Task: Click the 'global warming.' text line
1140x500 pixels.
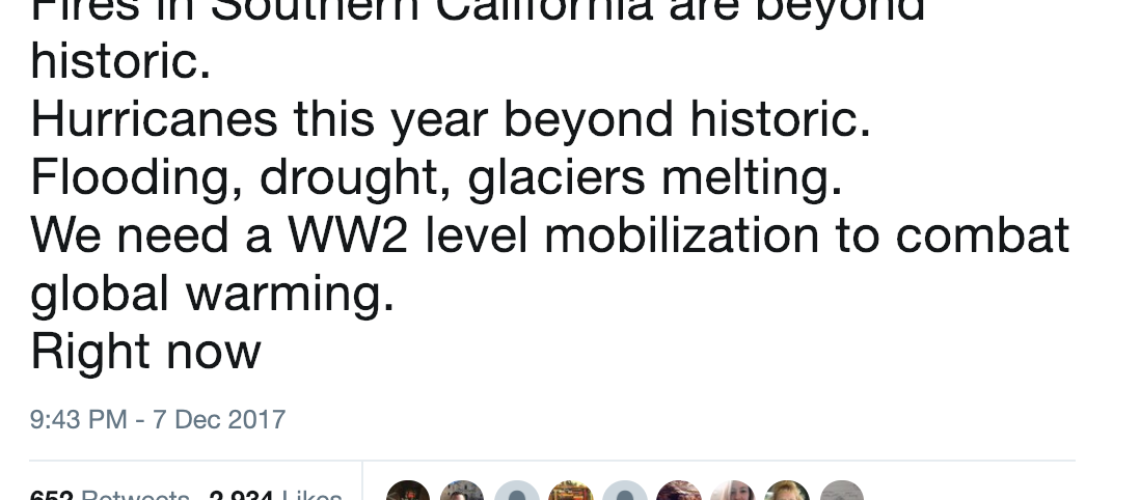Action: point(212,294)
